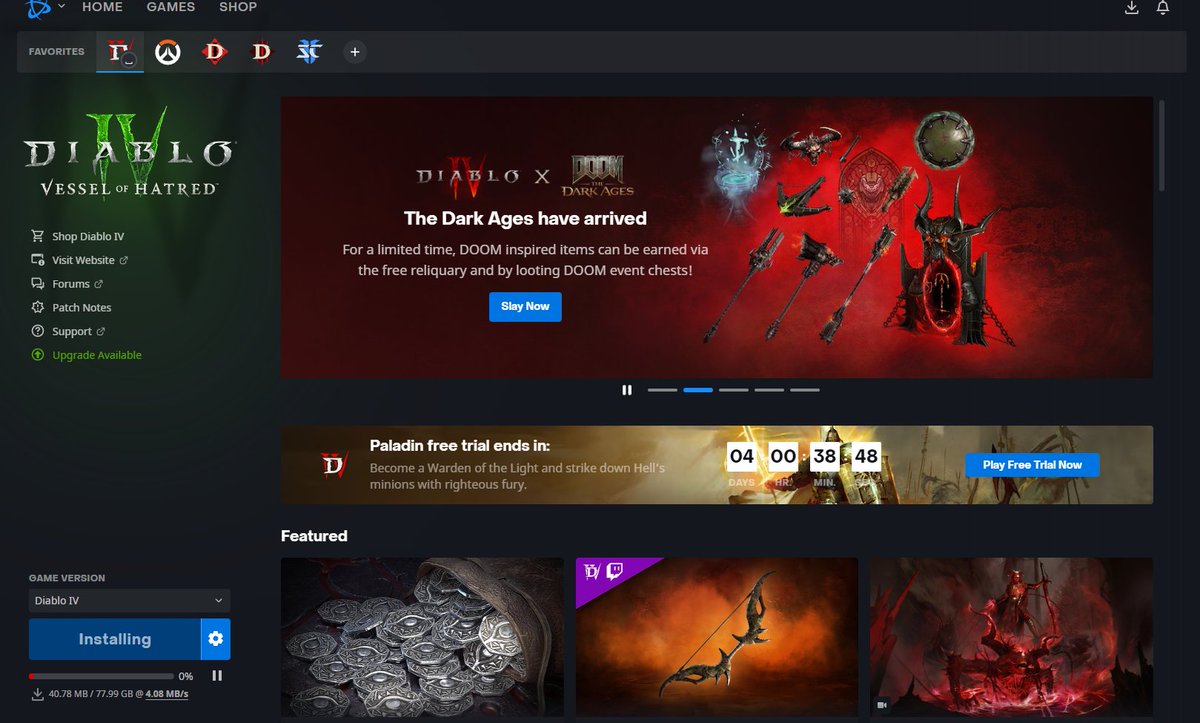Jump to the fourth carousel slide indicator
The width and height of the screenshot is (1200, 723).
click(x=769, y=390)
